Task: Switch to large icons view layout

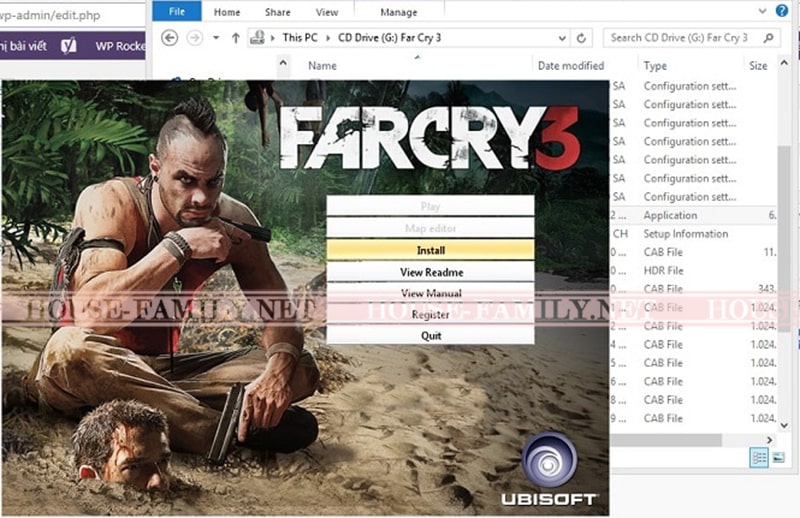Action: (779, 457)
